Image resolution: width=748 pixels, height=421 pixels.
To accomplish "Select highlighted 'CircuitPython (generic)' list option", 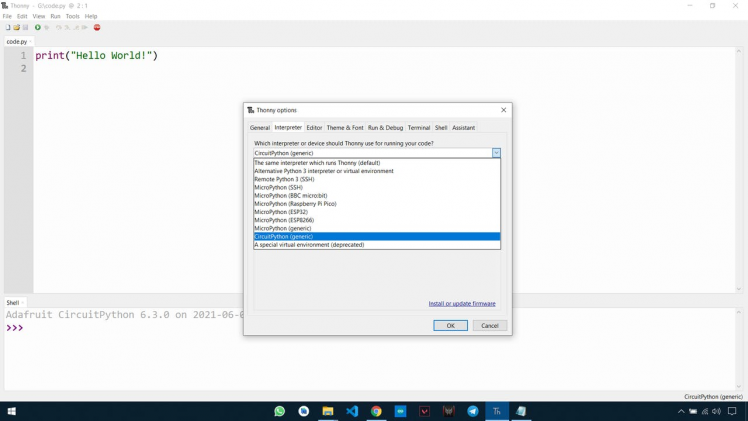I will click(x=377, y=236).
